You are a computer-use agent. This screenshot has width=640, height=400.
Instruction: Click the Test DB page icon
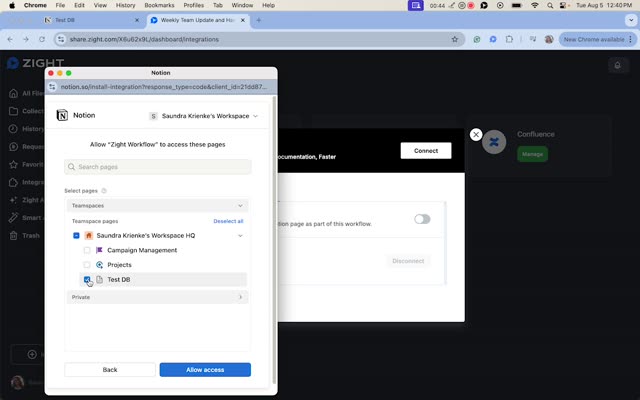(99, 280)
